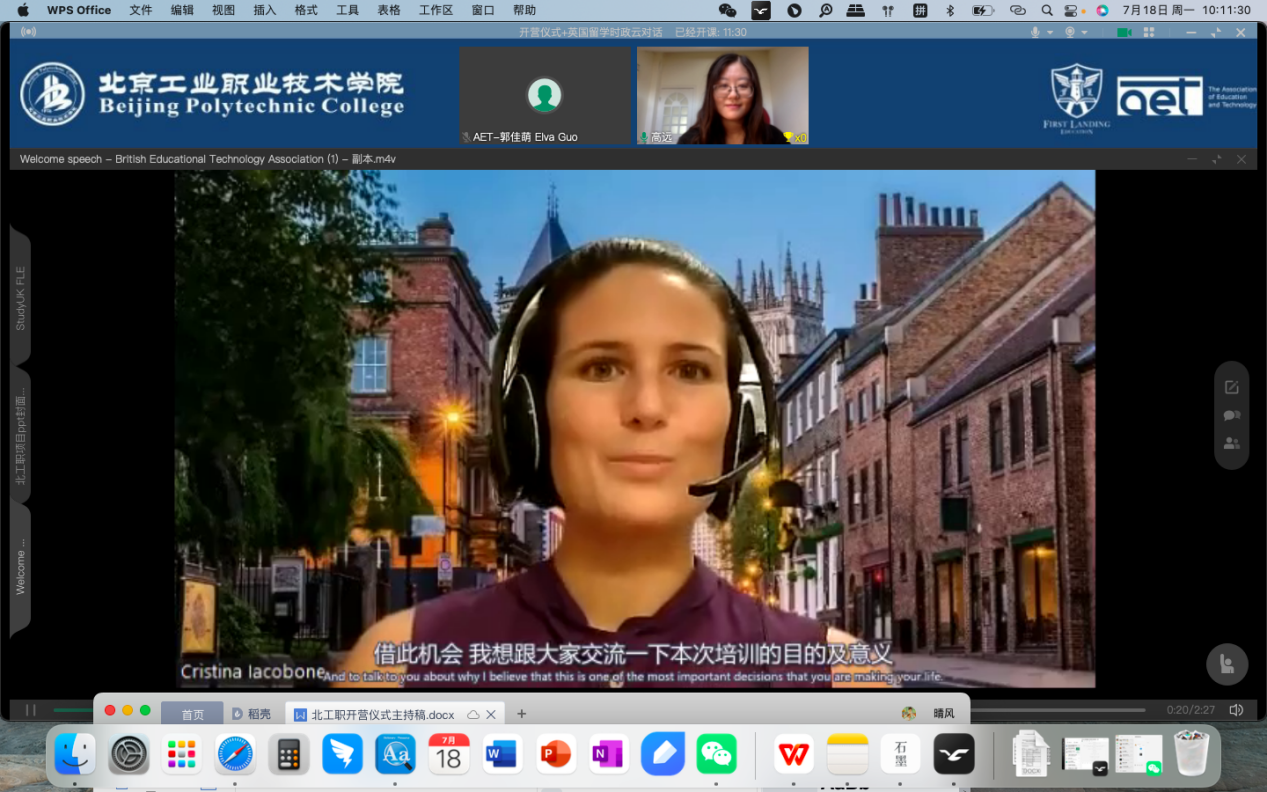Open the webcam device dropdown arrow
Image resolution: width=1267 pixels, height=792 pixels.
point(1085,32)
